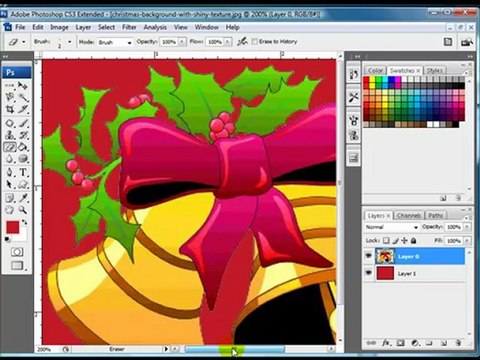Select the Path Selection tool
This screenshot has width=480, height=360.
click(10, 184)
